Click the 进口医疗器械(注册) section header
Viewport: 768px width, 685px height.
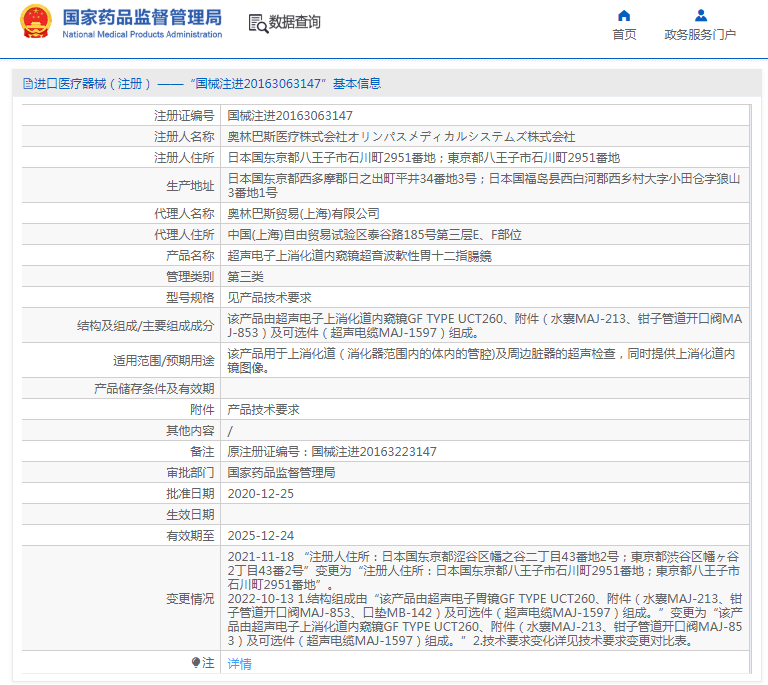202,84
